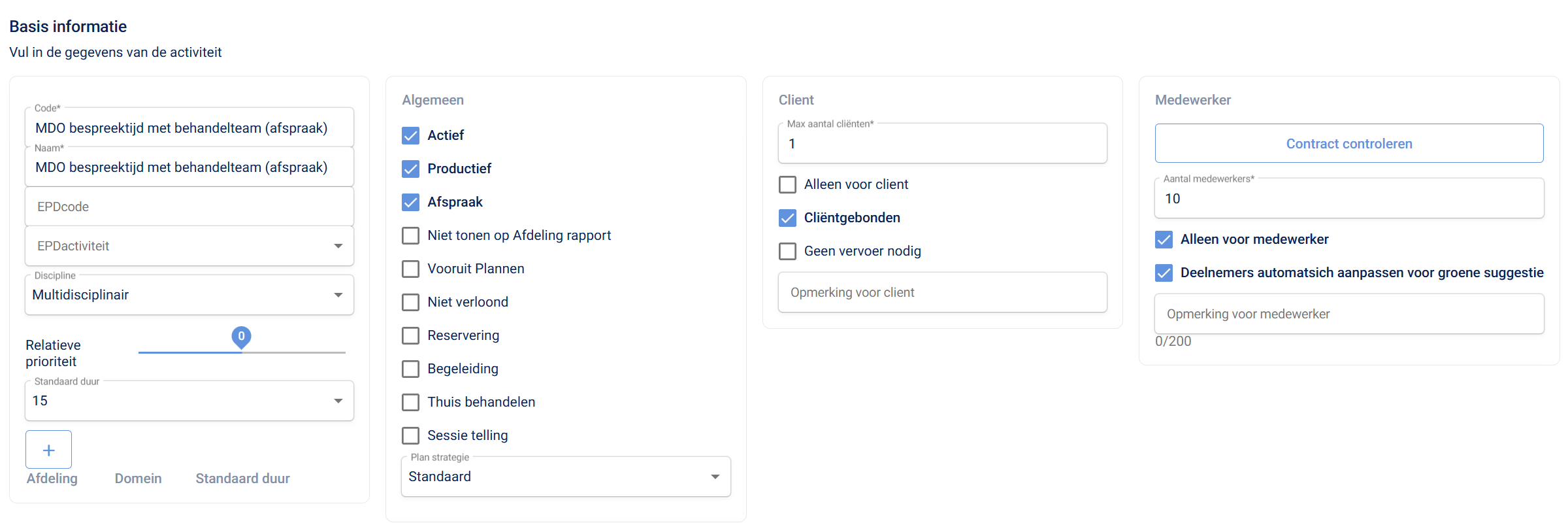Uncheck the Actief checkbox

(410, 135)
